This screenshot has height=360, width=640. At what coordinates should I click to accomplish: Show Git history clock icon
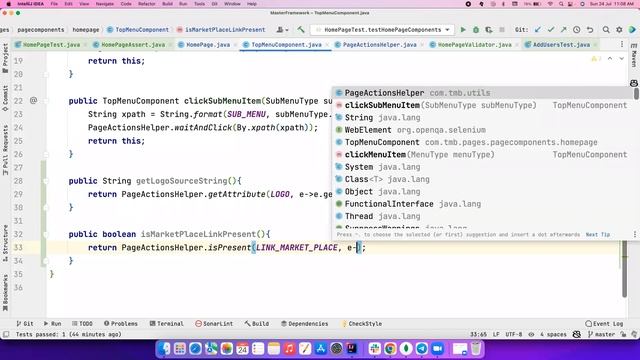pos(577,30)
